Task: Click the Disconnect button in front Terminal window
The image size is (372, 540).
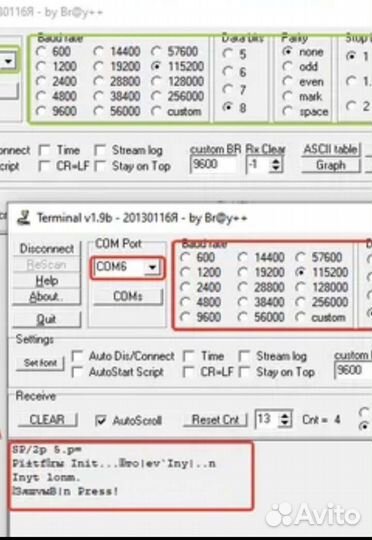Action: tap(47, 248)
